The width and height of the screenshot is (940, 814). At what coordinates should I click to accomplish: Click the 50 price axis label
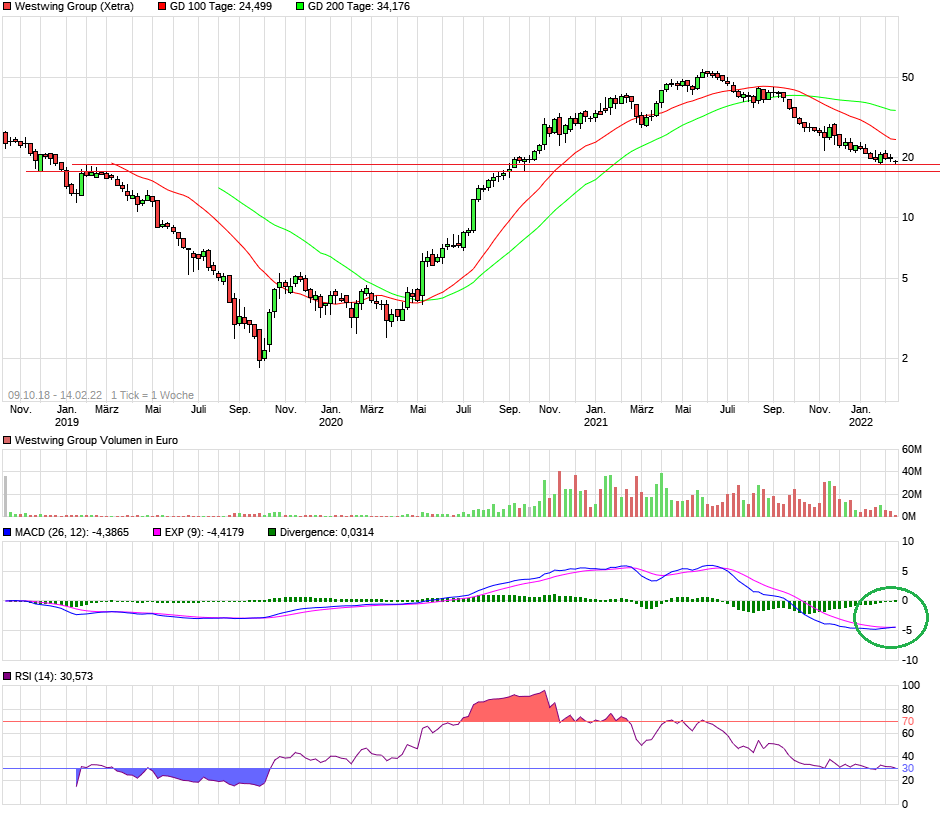coord(908,77)
